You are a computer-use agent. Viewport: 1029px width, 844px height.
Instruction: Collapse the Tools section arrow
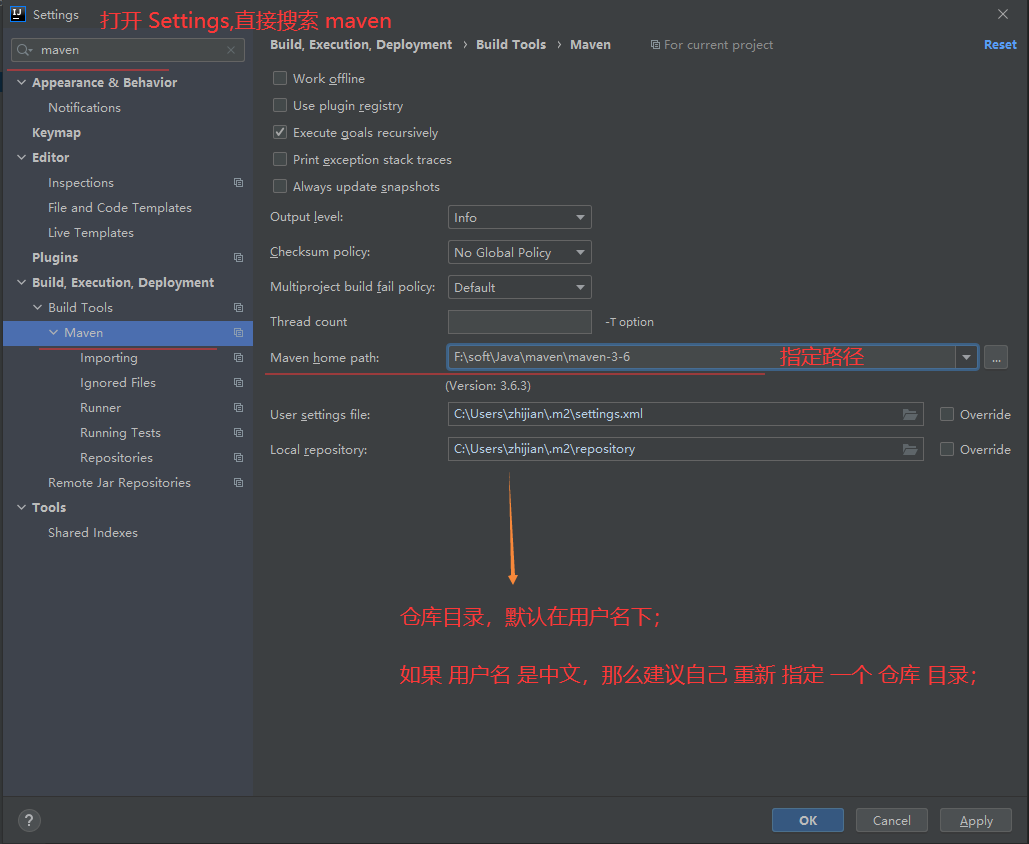21,507
